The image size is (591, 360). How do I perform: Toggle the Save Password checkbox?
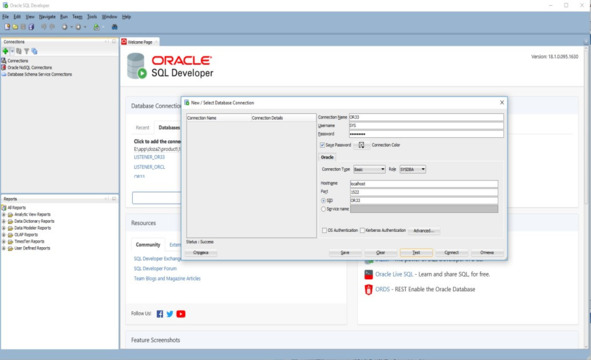click(322, 145)
